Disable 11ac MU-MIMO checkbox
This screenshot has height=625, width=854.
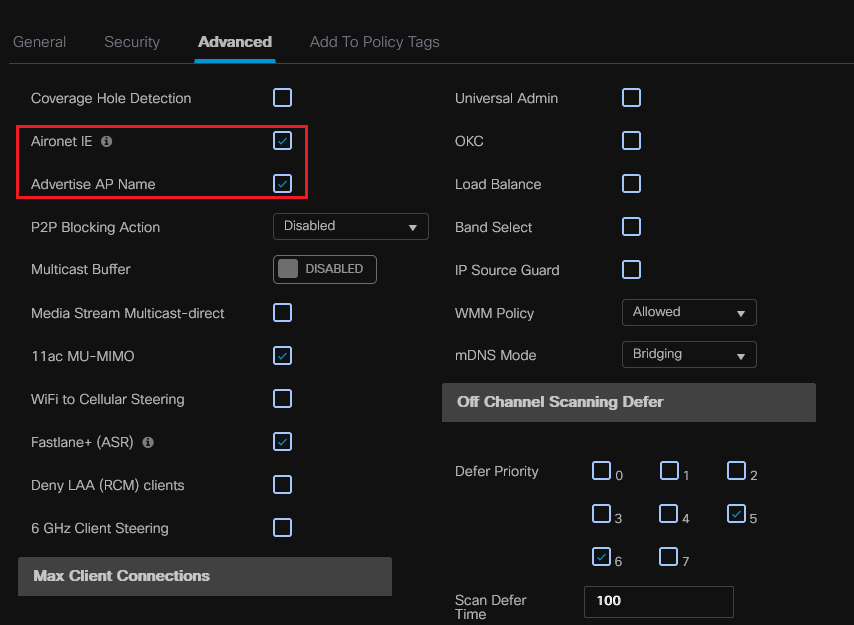(283, 355)
